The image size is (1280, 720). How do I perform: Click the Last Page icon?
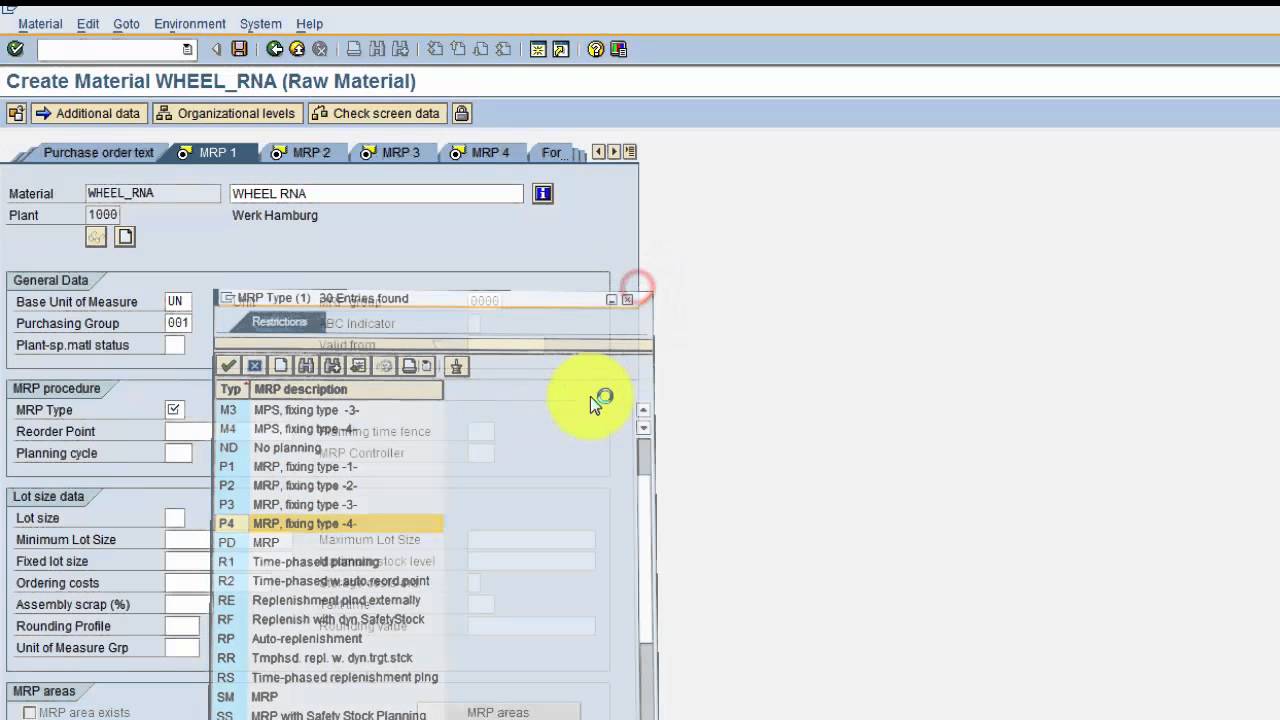(503, 49)
